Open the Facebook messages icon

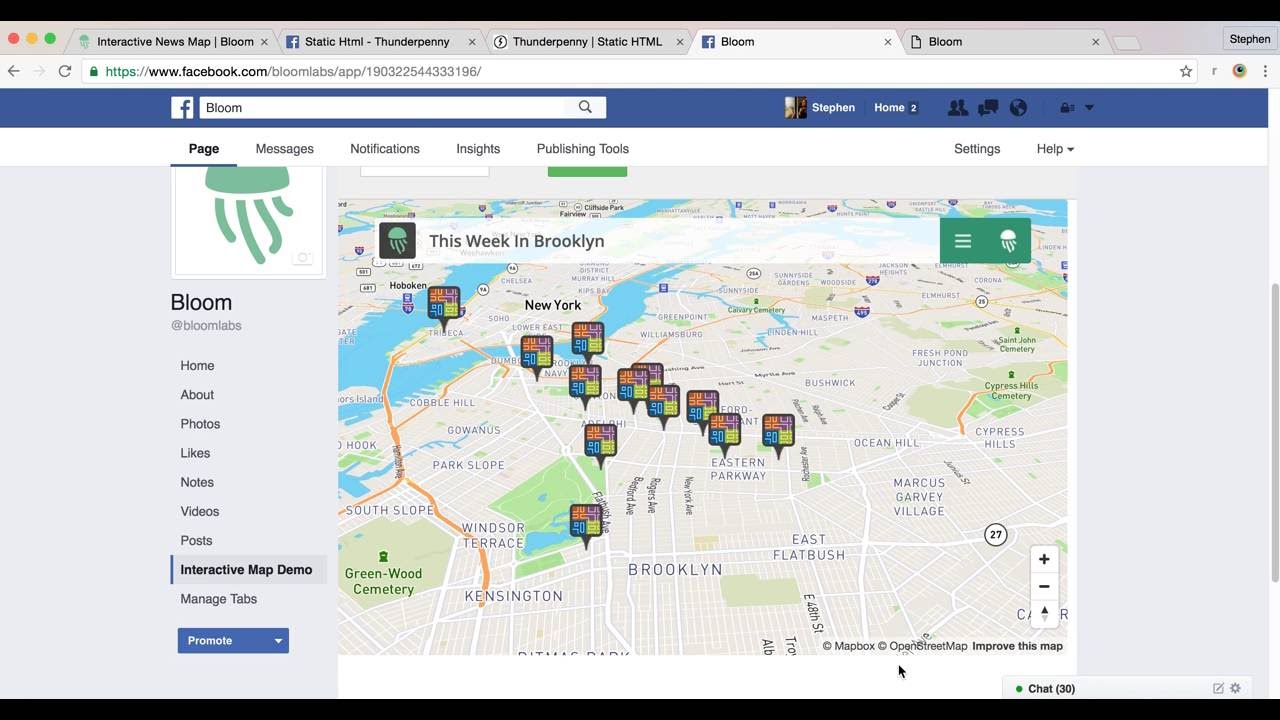(x=988, y=108)
